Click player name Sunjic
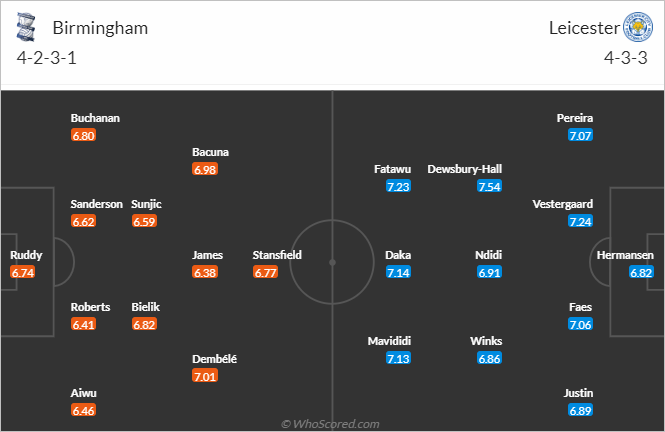This screenshot has height=432, width=665. (x=146, y=204)
